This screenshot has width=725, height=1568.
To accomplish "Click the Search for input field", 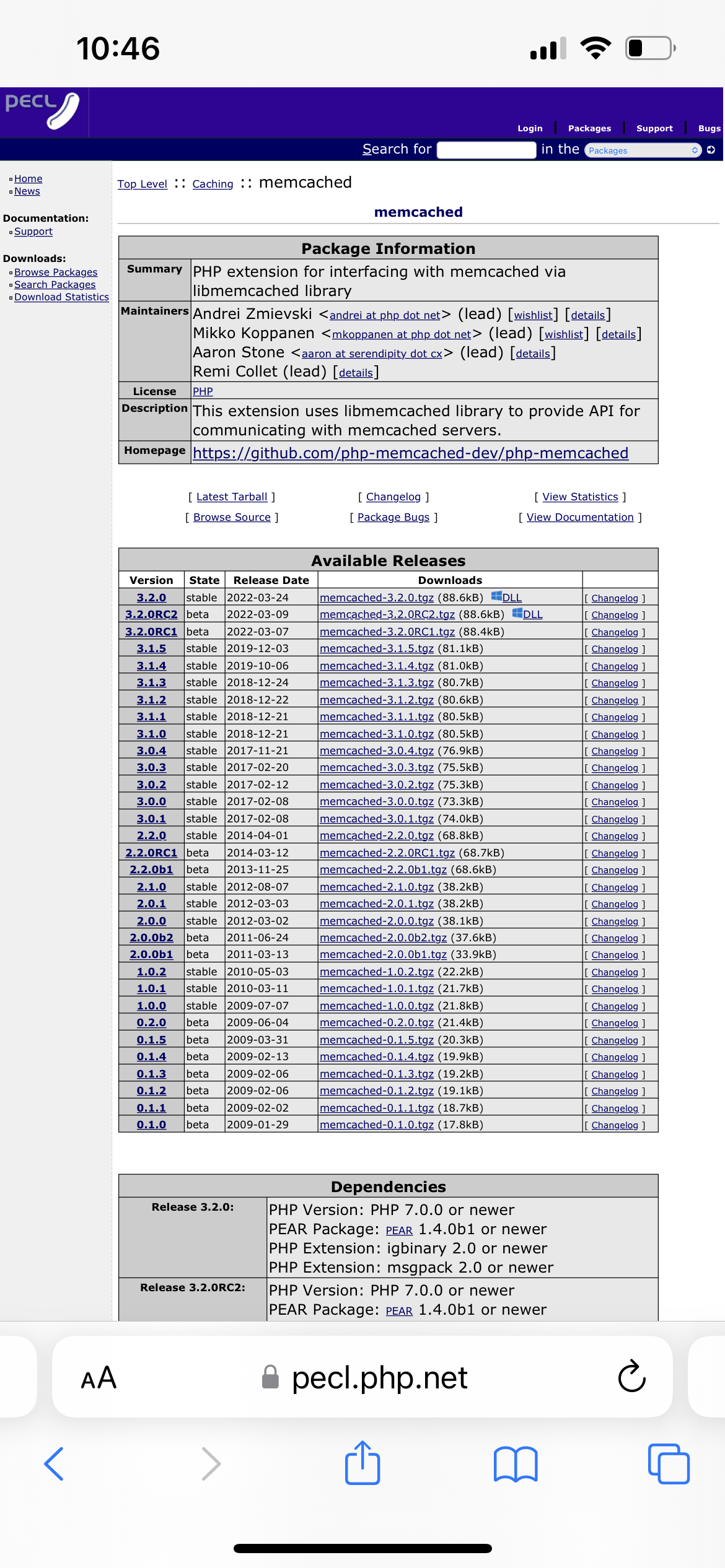I will click(486, 150).
